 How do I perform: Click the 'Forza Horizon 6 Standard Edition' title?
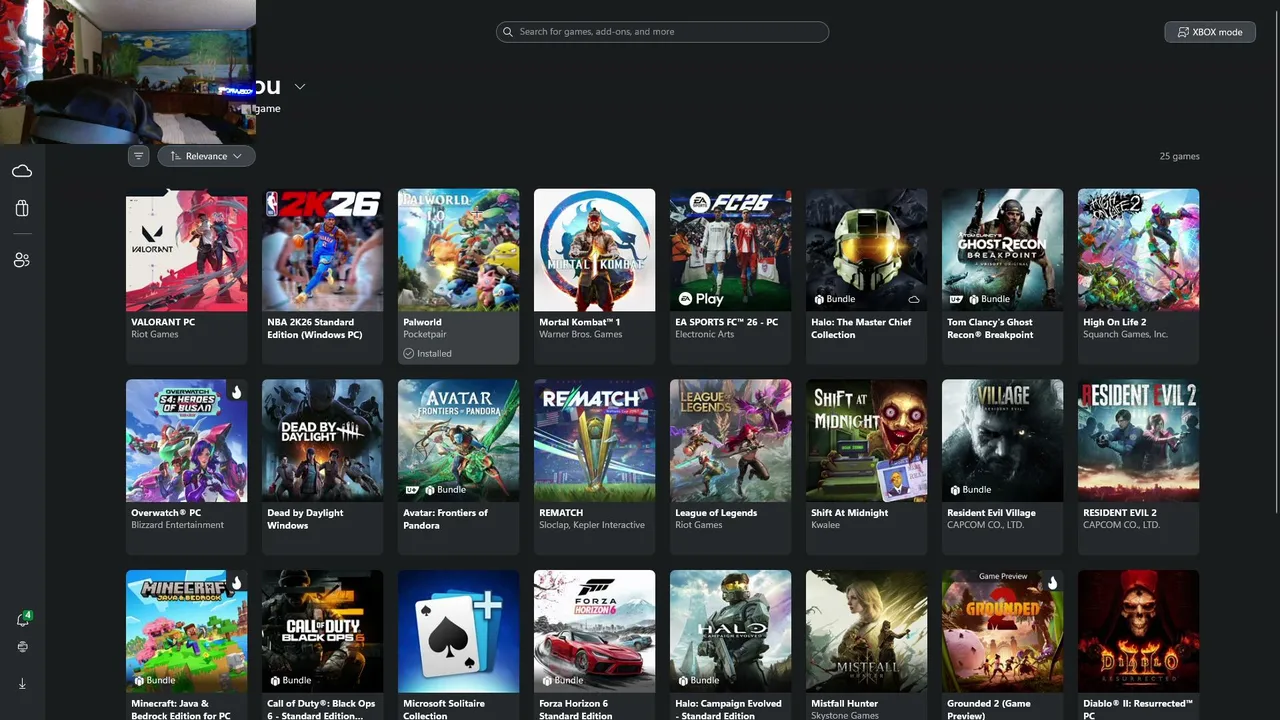(576, 710)
